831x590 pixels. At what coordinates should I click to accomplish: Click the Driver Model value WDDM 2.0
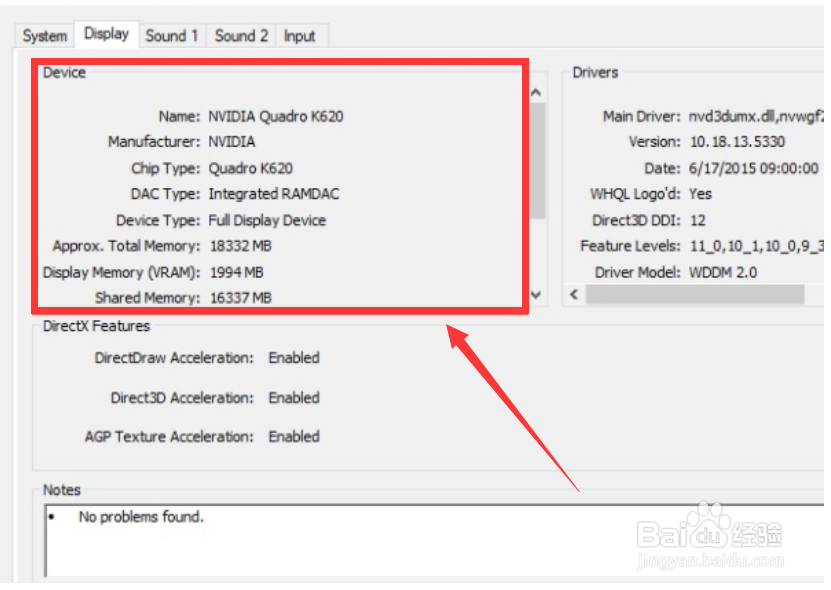[723, 272]
